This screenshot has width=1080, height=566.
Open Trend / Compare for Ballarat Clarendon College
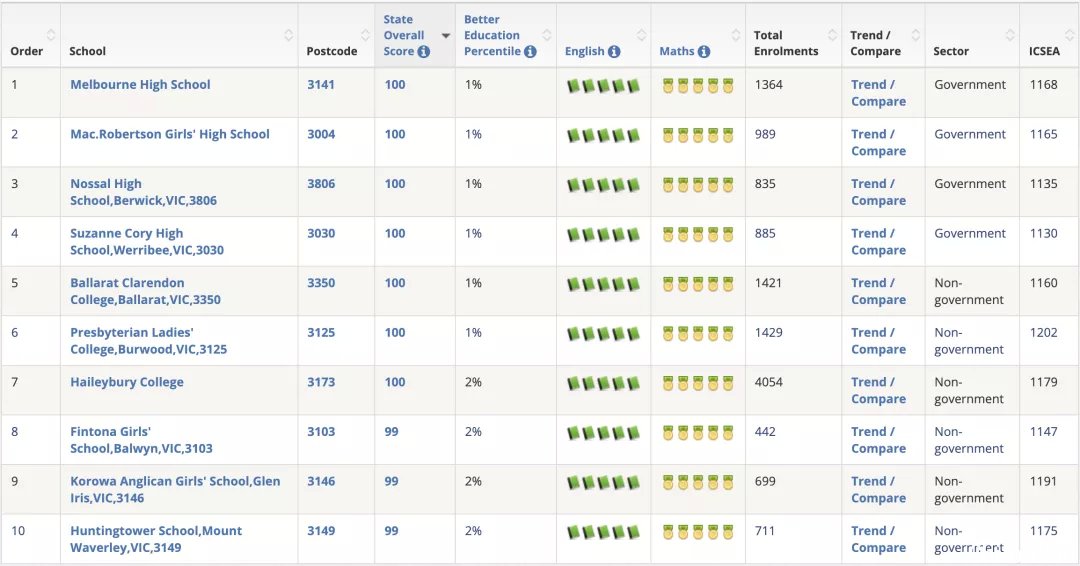(878, 291)
